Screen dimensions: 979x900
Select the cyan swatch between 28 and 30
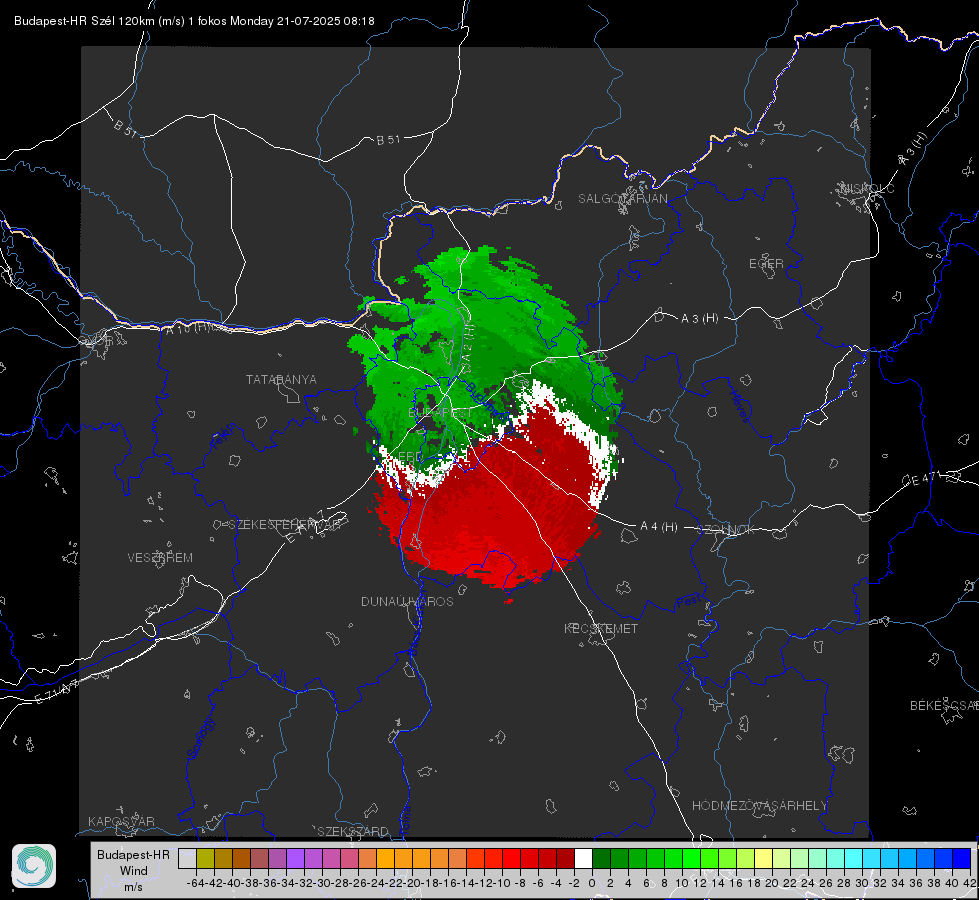tap(853, 858)
